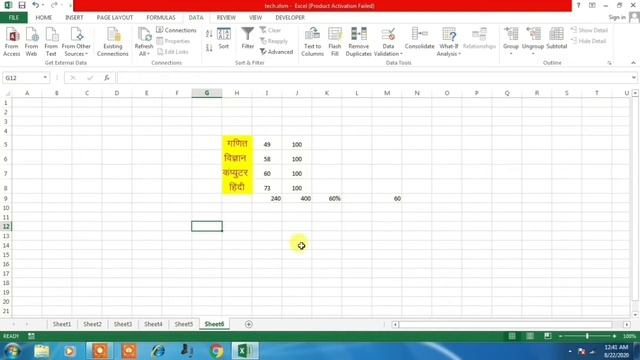The image size is (640, 360).
Task: Click Hide Detail
Action: pos(588,41)
